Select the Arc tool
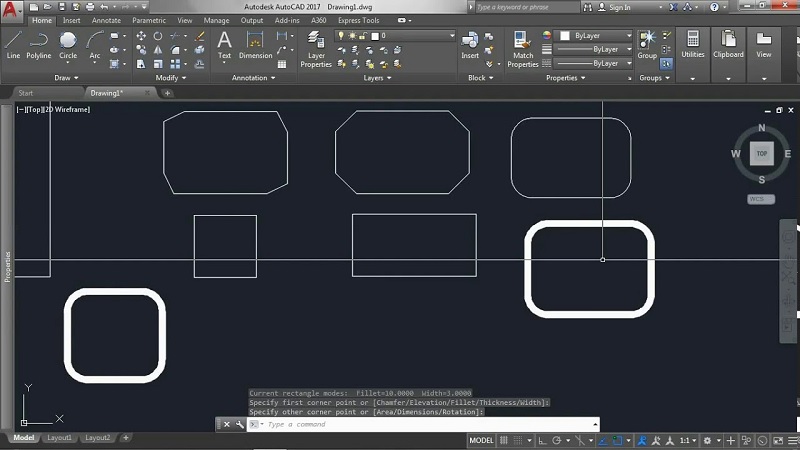Image resolution: width=800 pixels, height=450 pixels. [95, 45]
